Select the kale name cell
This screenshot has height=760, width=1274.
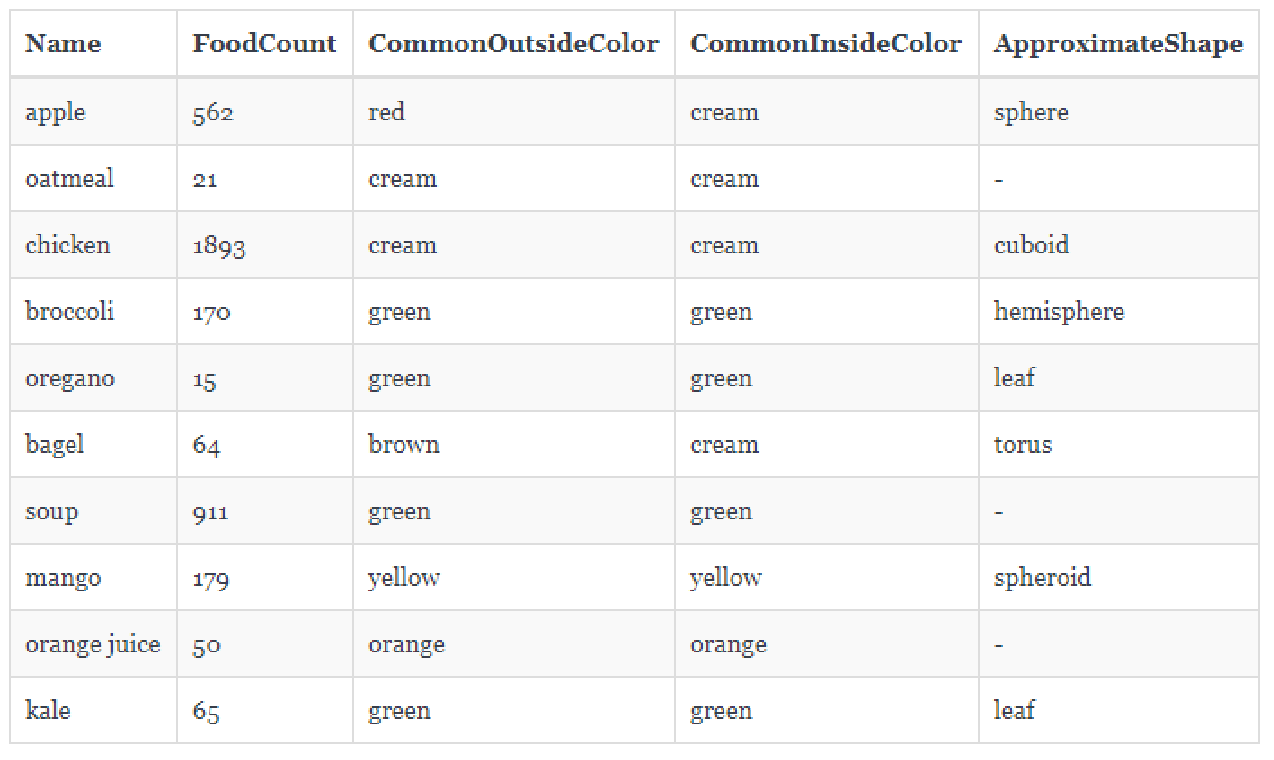48,711
